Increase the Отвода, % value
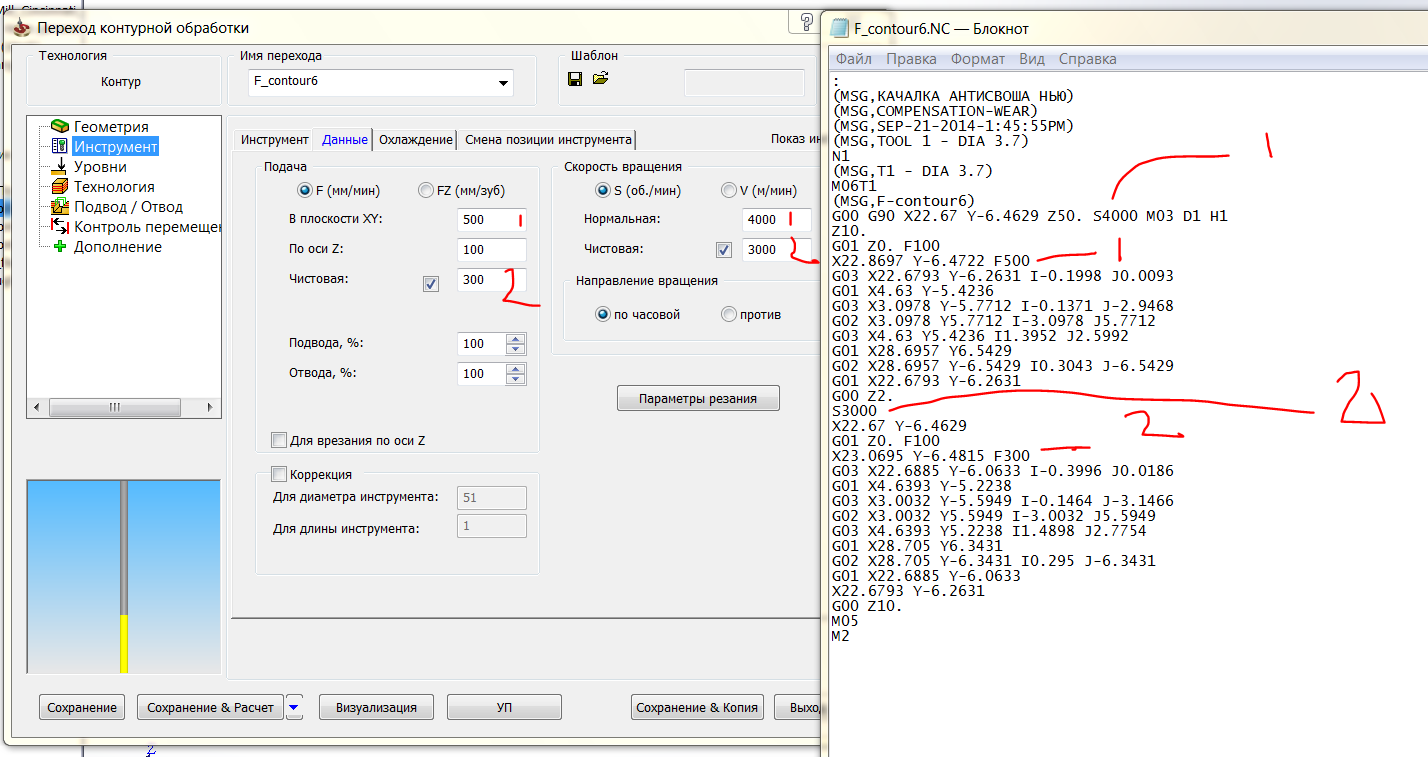 [x=516, y=368]
